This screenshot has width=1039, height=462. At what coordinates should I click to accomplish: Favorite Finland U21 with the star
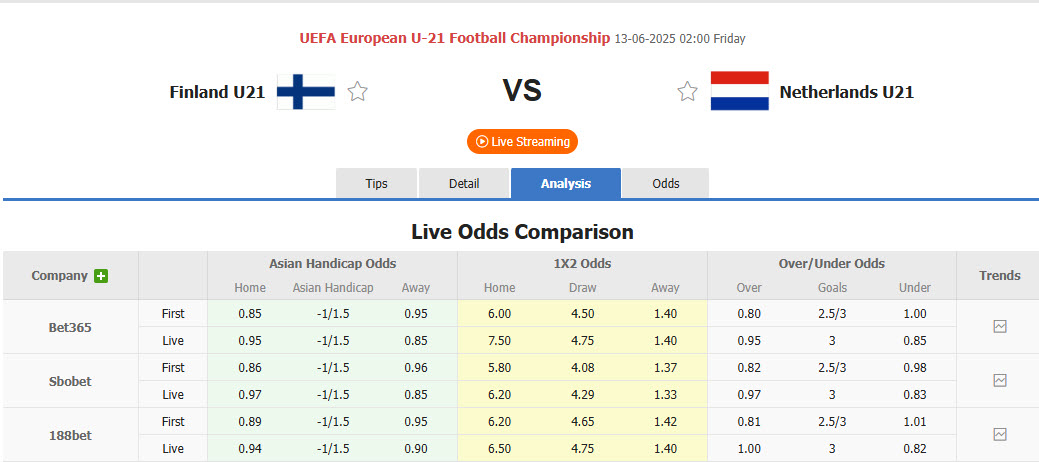(358, 92)
